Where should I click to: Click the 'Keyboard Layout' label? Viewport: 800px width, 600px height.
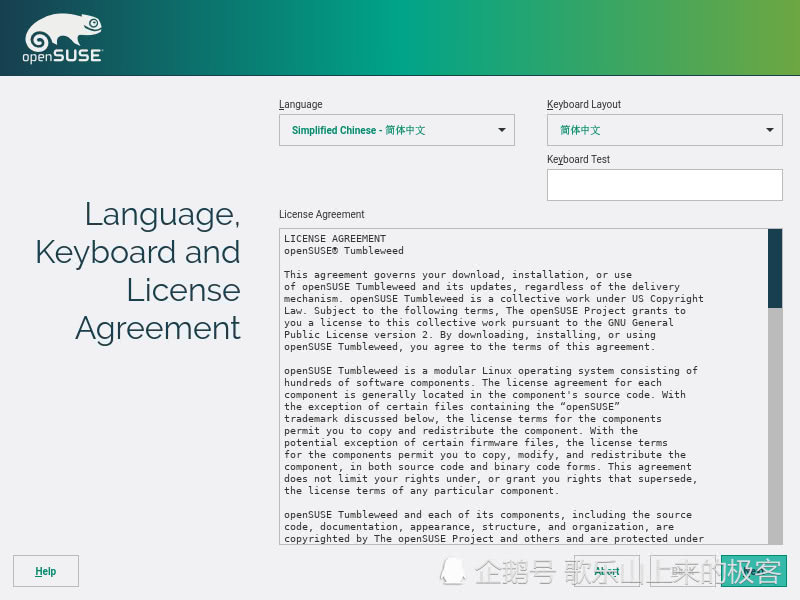584,104
